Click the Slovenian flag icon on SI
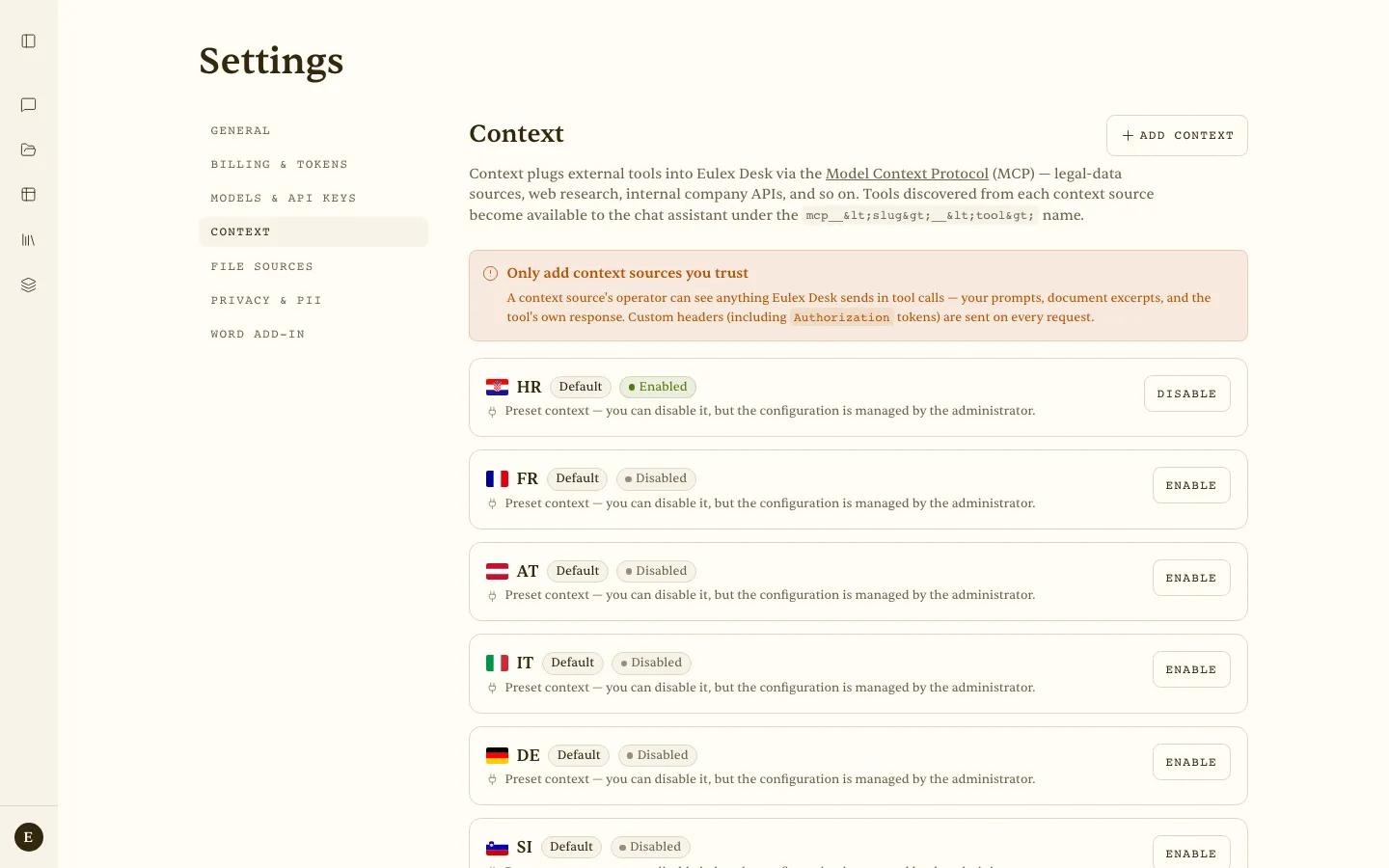1389x868 pixels. tap(497, 848)
